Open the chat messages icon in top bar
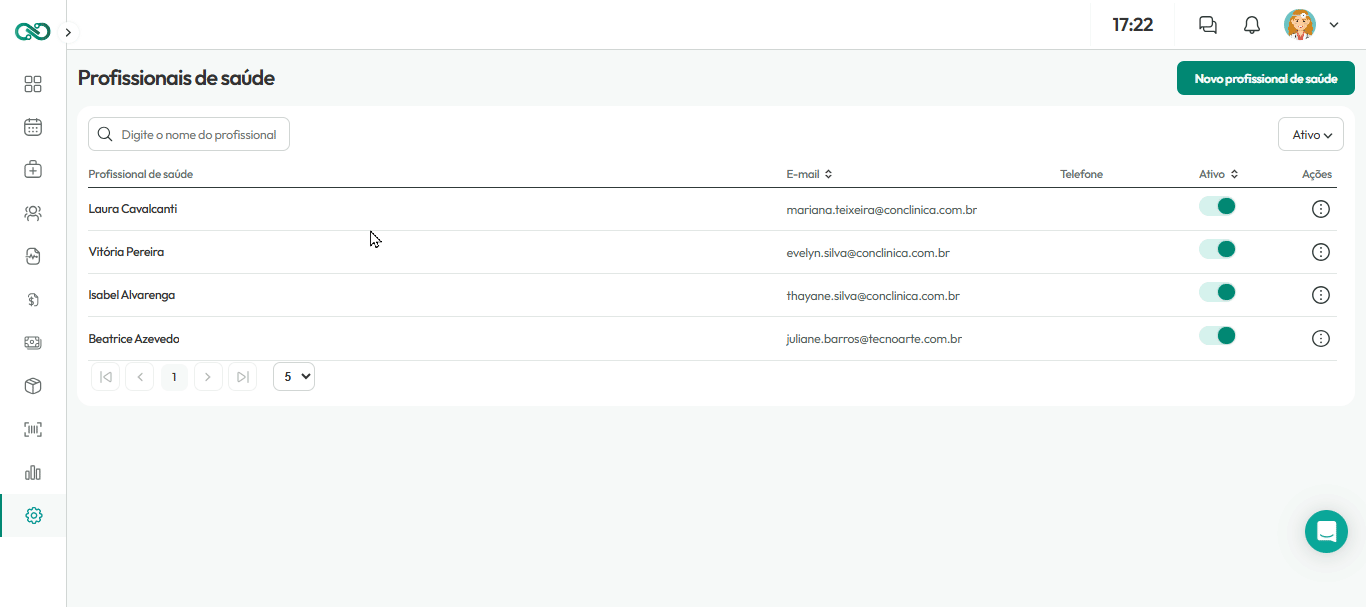1366x607 pixels. (x=1208, y=25)
